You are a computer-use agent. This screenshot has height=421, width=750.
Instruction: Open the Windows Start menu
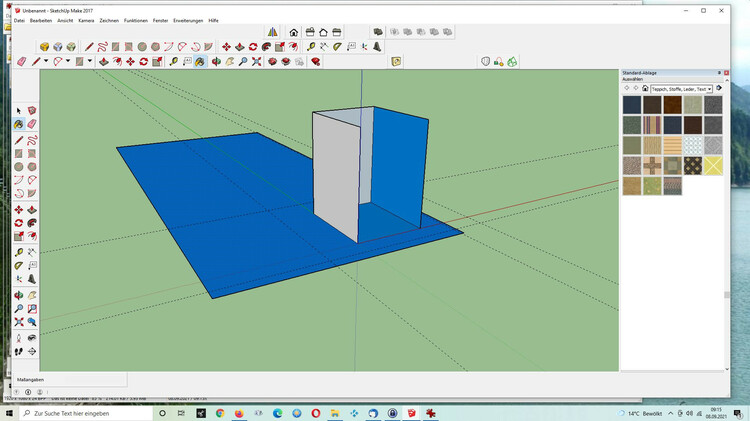point(9,413)
